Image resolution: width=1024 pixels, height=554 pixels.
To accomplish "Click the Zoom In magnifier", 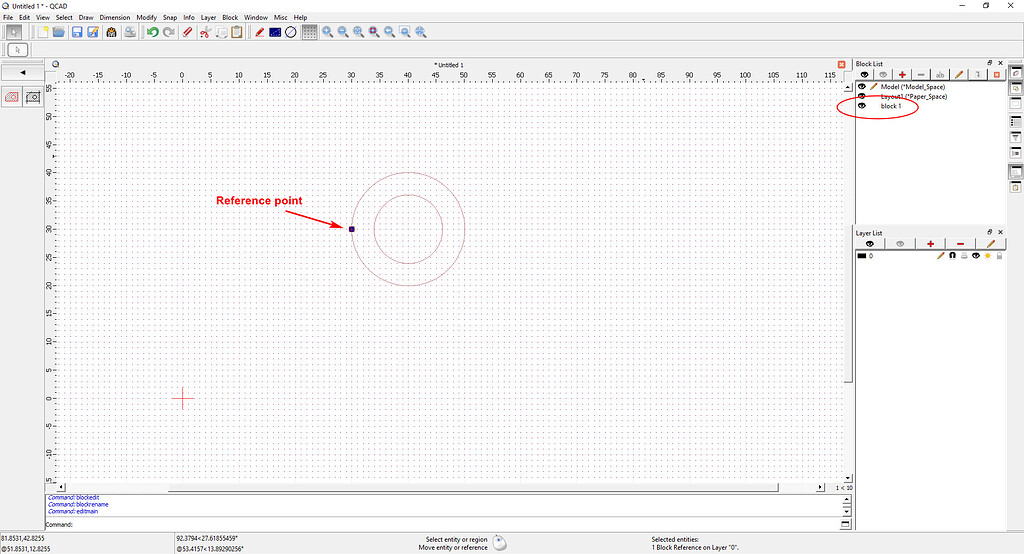I will tap(327, 32).
